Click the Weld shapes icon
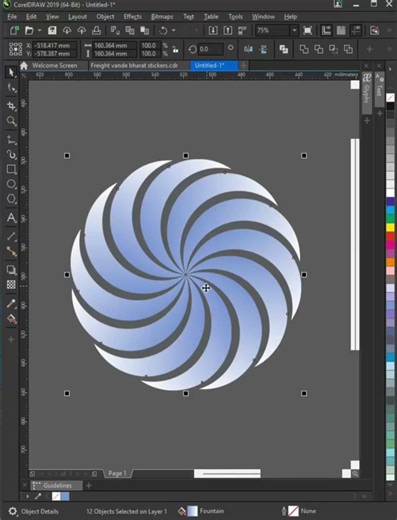Viewport: 397px width, 520px height. [x=304, y=49]
